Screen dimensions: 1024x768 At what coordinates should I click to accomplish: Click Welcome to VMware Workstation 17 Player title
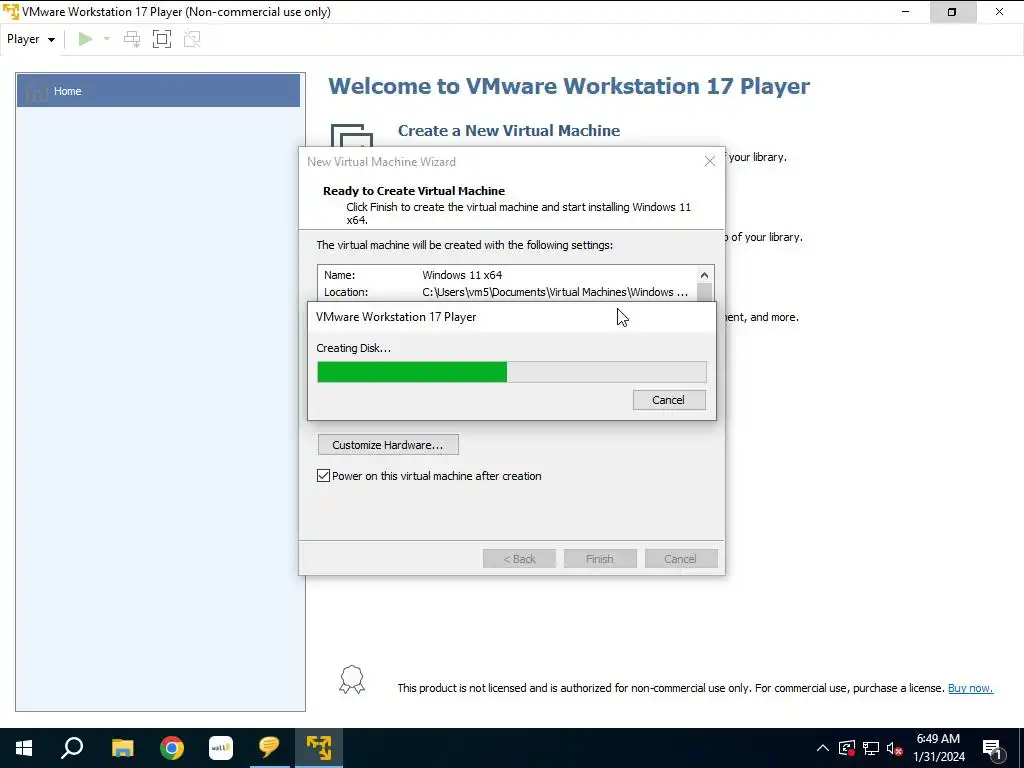569,86
